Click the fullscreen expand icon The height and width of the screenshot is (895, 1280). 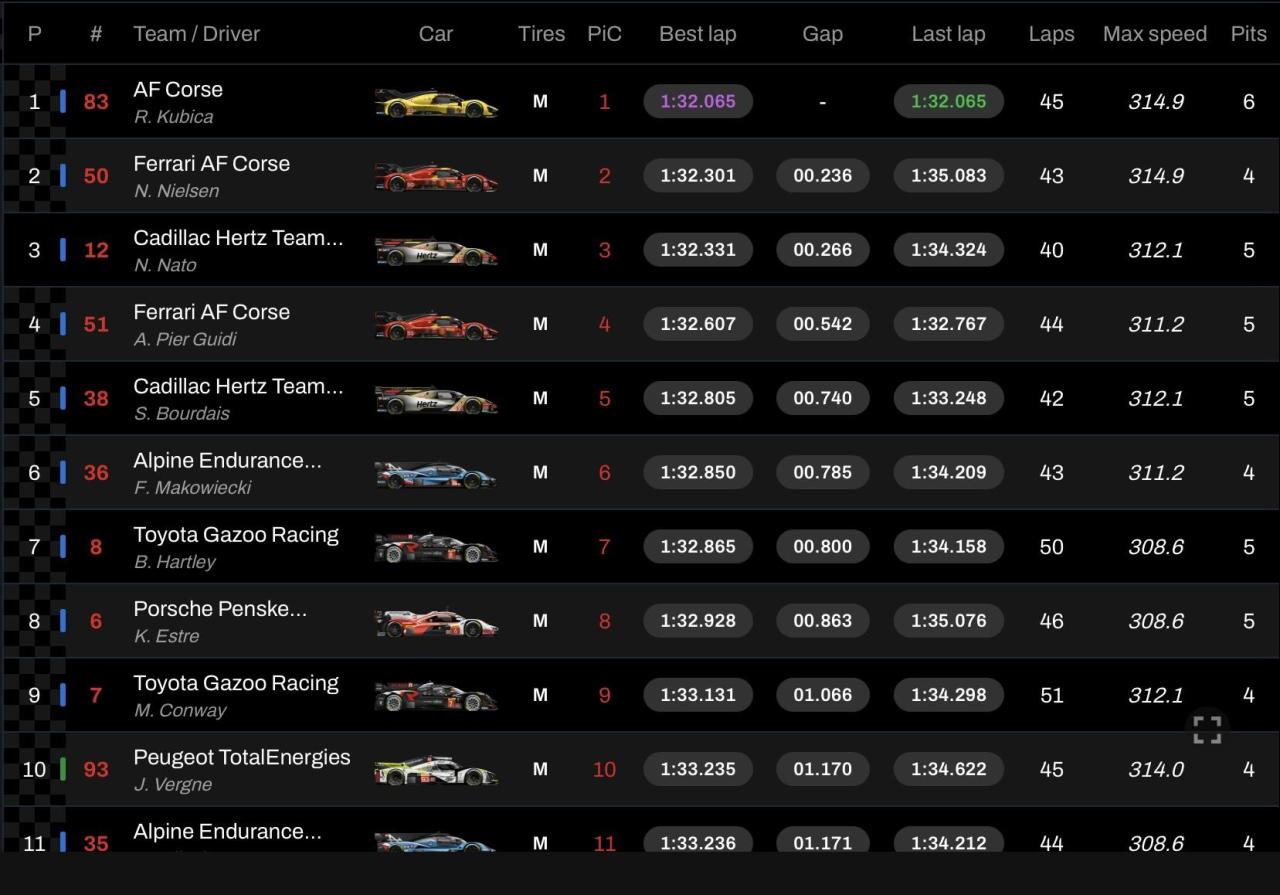[x=1207, y=730]
